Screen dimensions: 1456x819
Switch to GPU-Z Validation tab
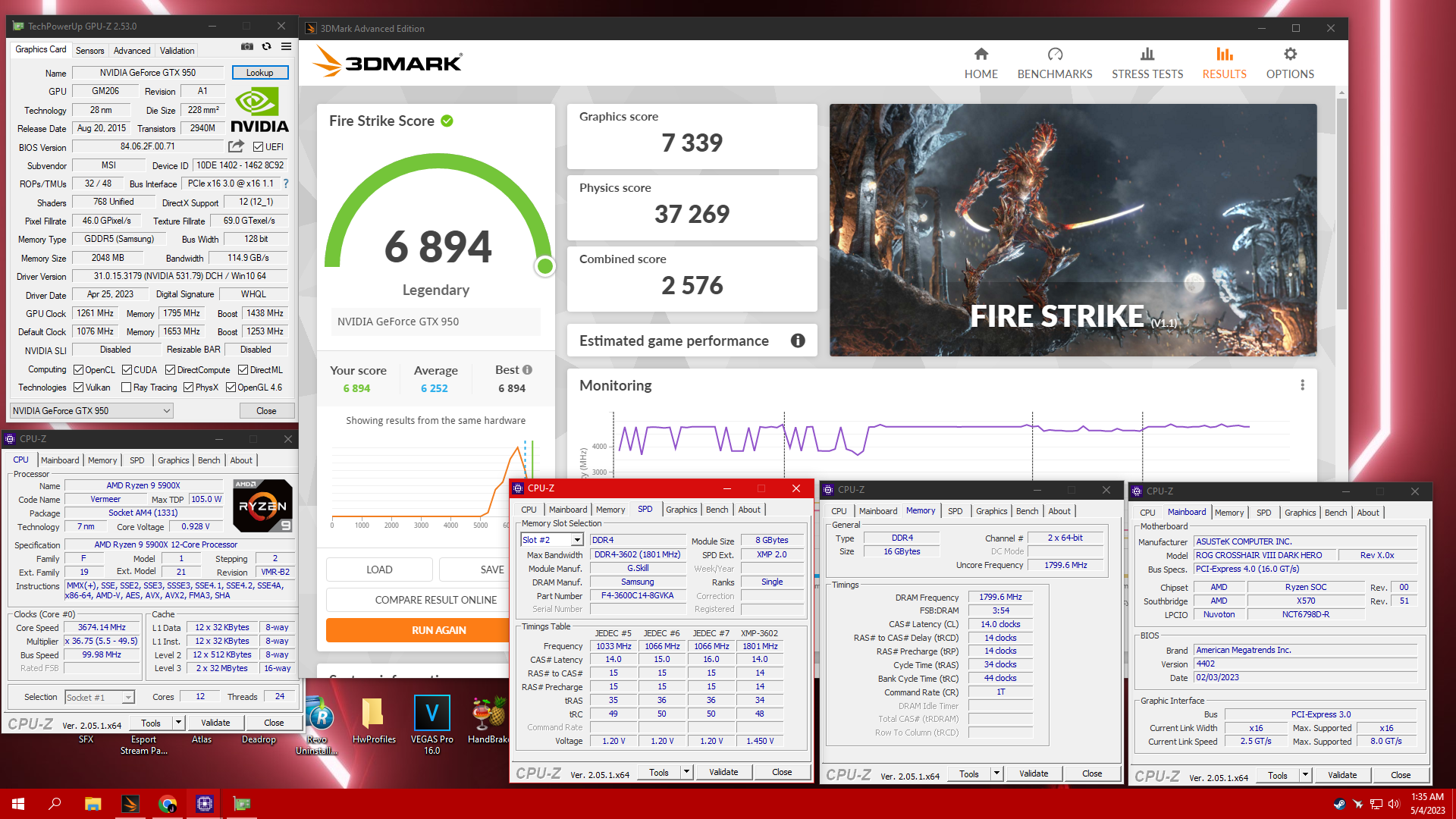pos(177,51)
